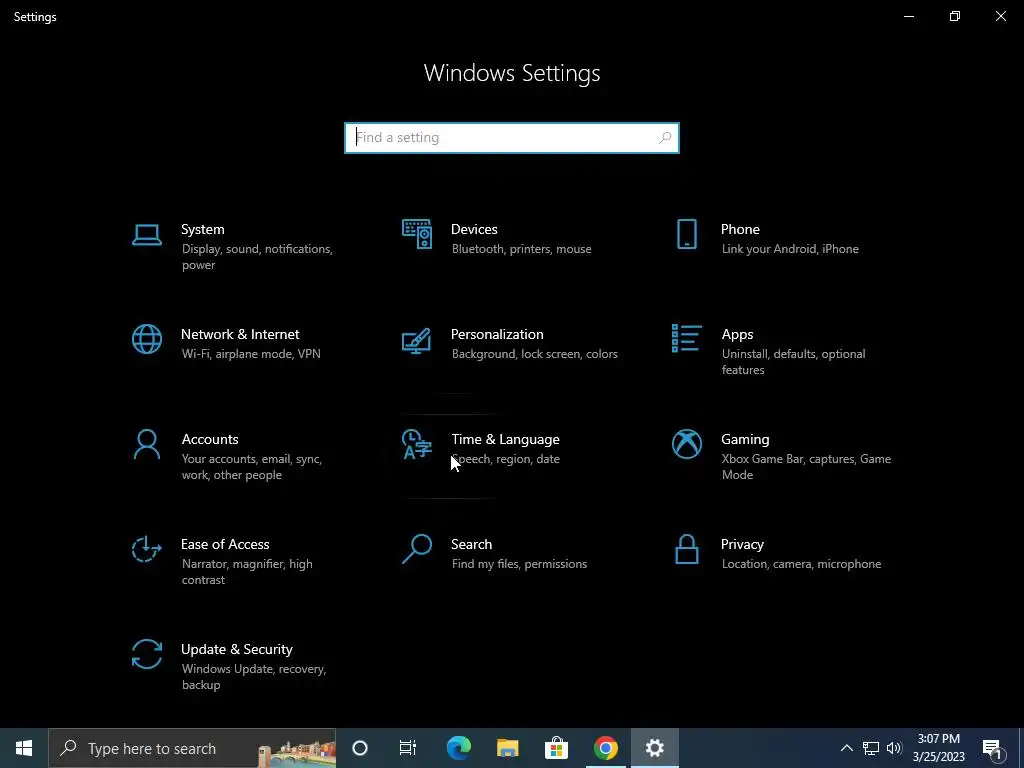Open the Personalization paintbrush icon
This screenshot has width=1024, height=768.
(x=417, y=341)
